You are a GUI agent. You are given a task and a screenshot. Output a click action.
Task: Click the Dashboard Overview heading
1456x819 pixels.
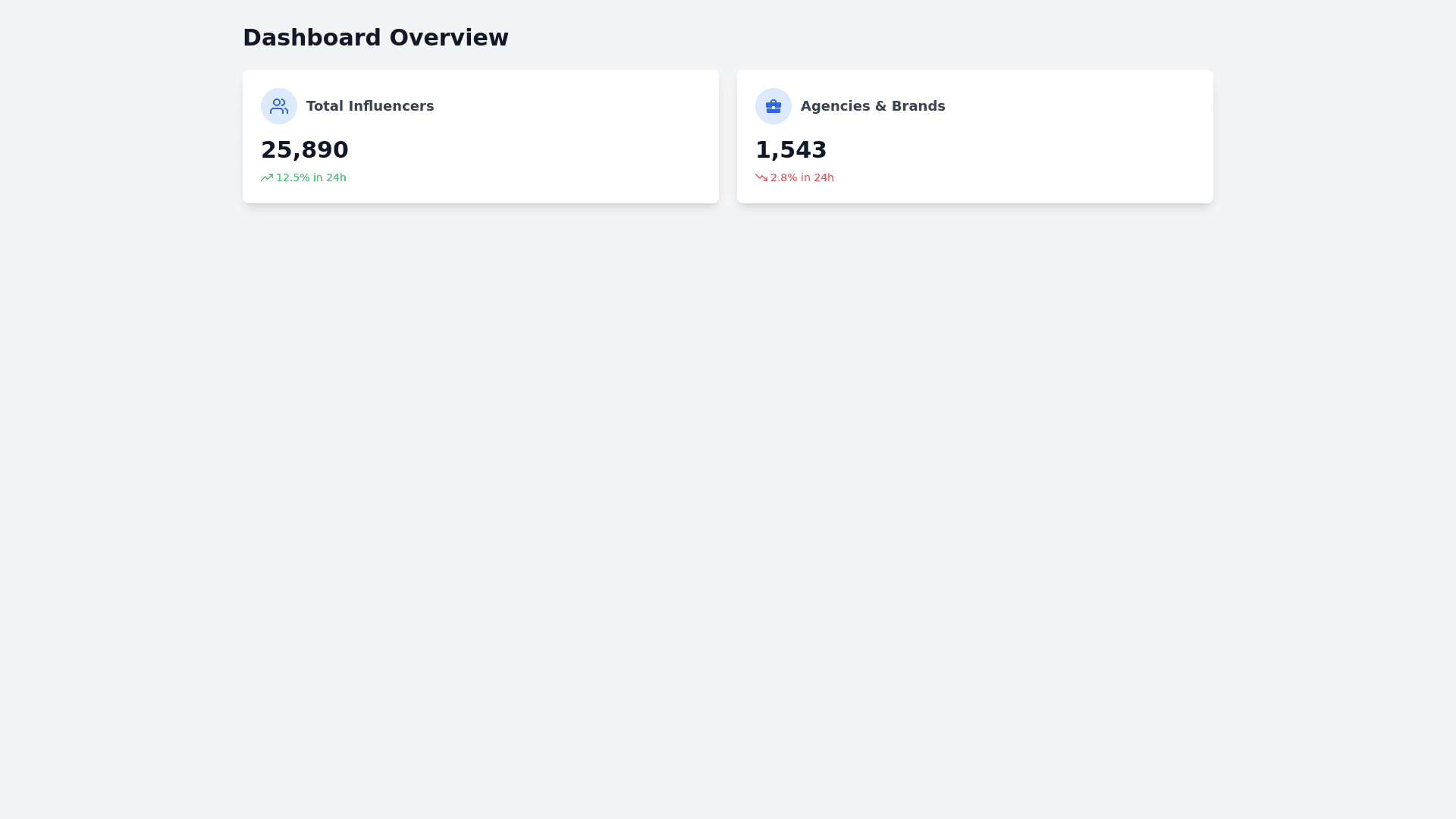click(x=375, y=38)
